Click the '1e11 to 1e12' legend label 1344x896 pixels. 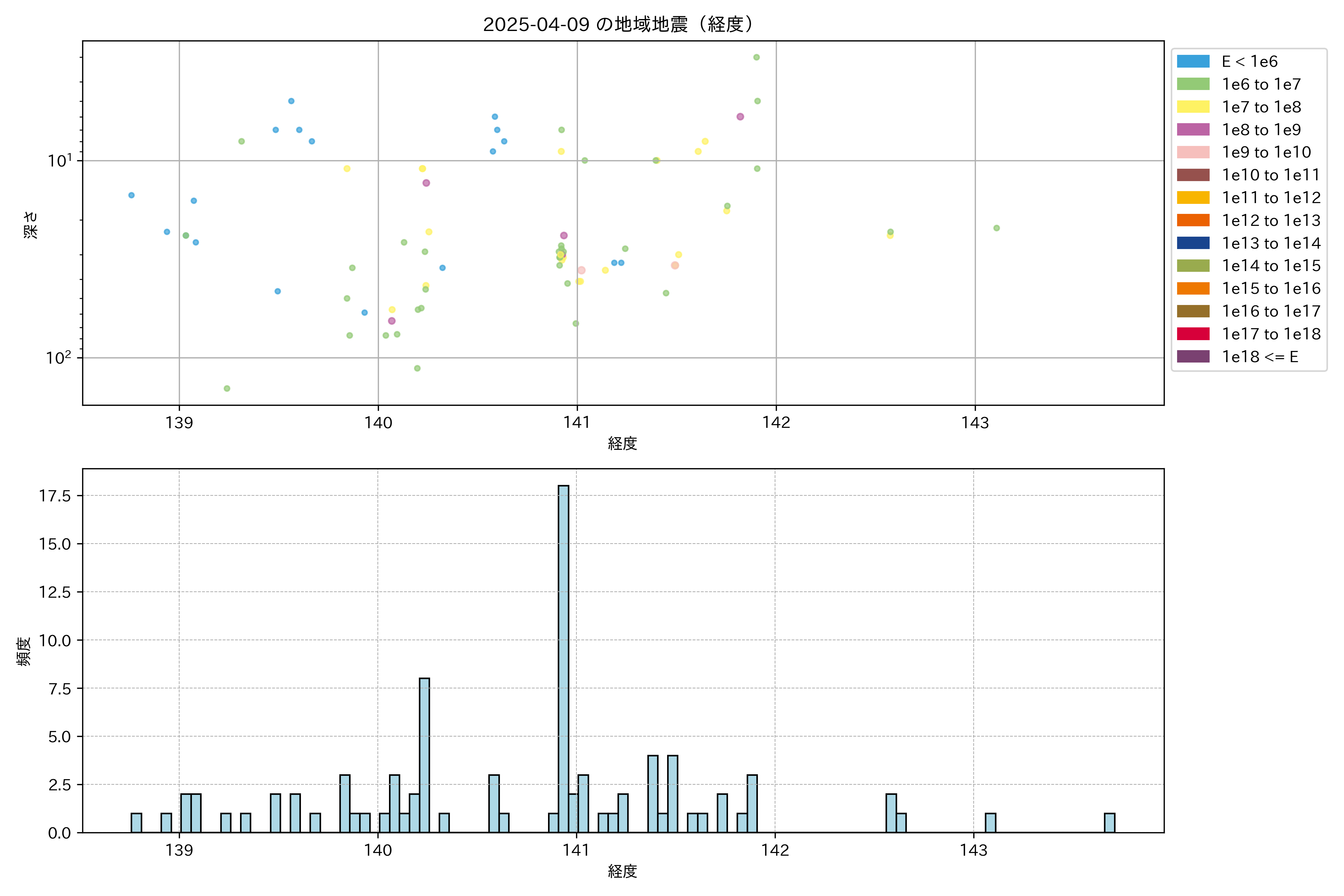(x=1271, y=198)
